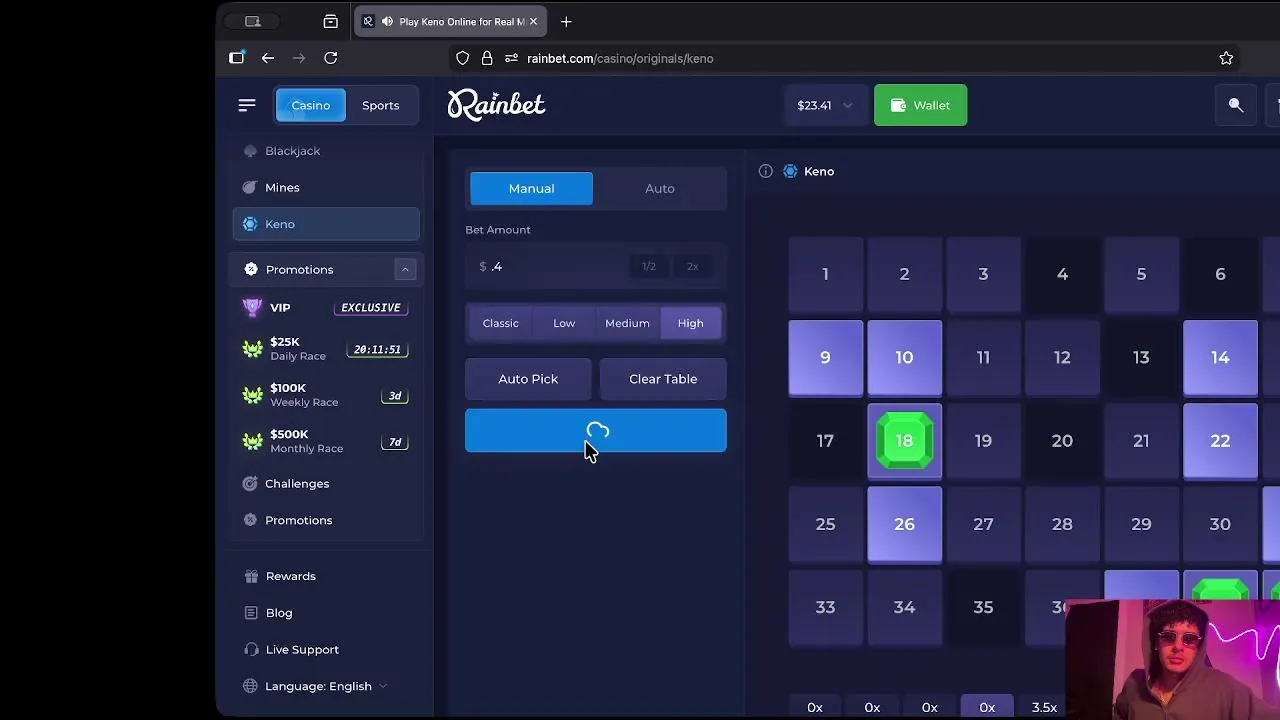Select the Manual betting tab
The image size is (1280, 720).
point(531,188)
